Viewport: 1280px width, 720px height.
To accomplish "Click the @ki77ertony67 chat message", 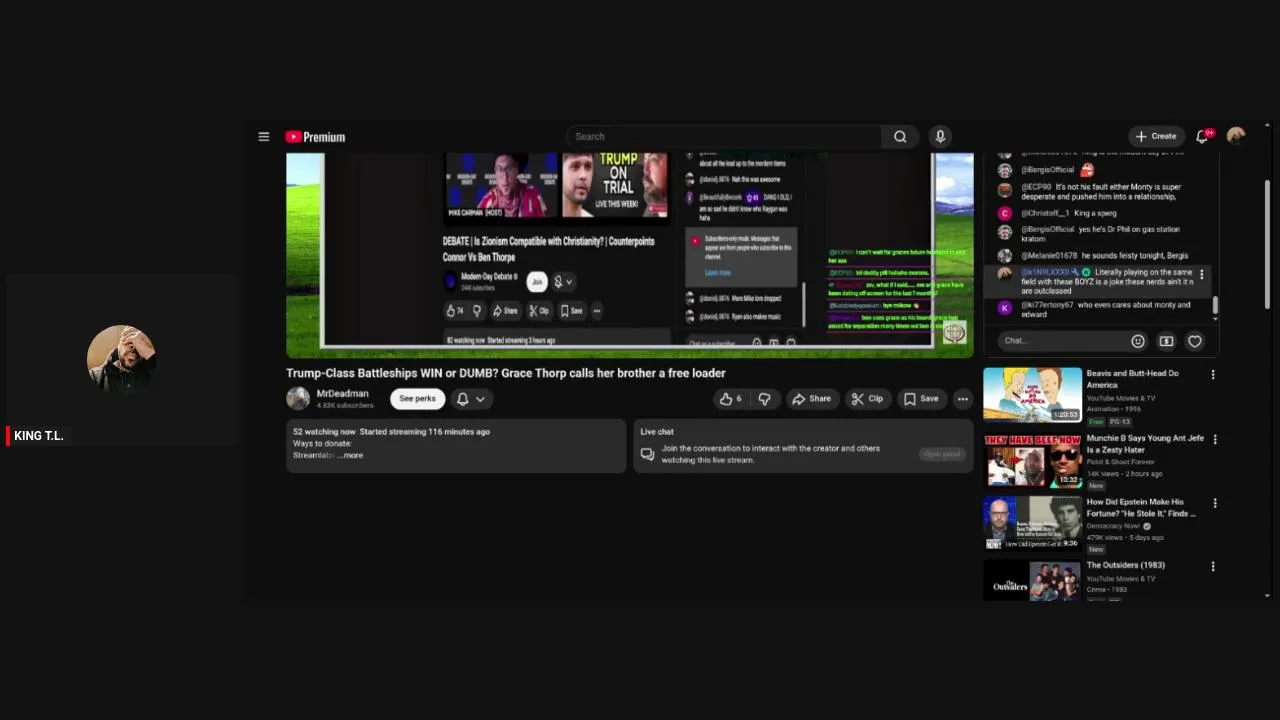I will 1098,309.
